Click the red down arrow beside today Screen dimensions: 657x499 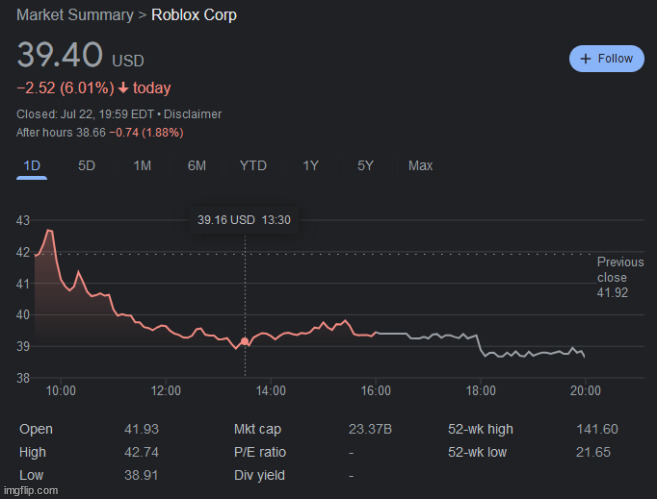(123, 88)
